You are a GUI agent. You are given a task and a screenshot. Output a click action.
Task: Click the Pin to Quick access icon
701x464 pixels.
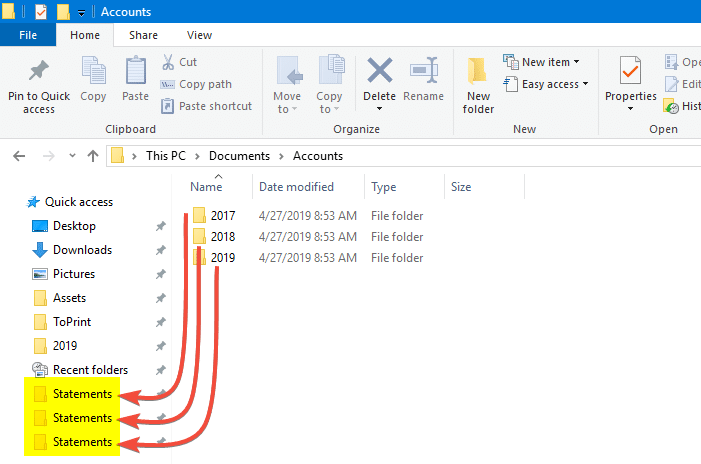[38, 71]
